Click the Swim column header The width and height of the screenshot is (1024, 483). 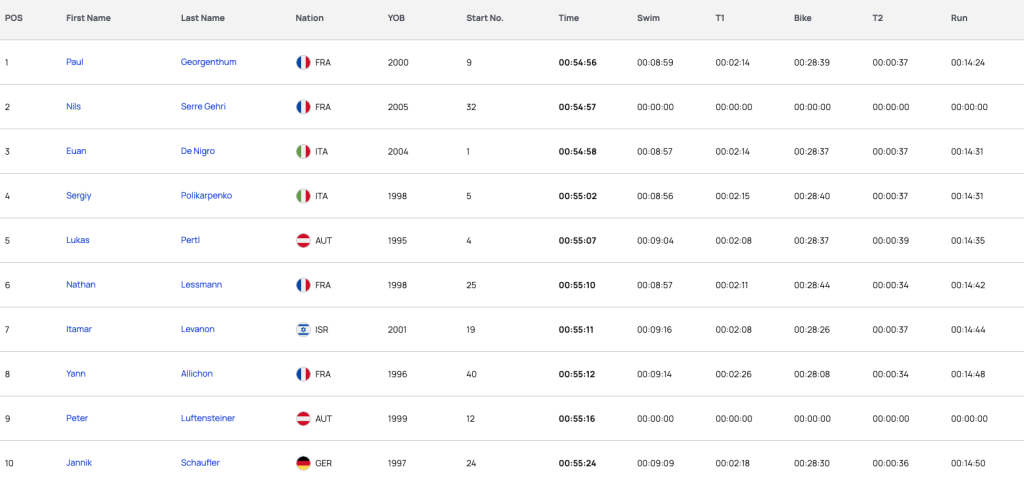pyautogui.click(x=648, y=18)
